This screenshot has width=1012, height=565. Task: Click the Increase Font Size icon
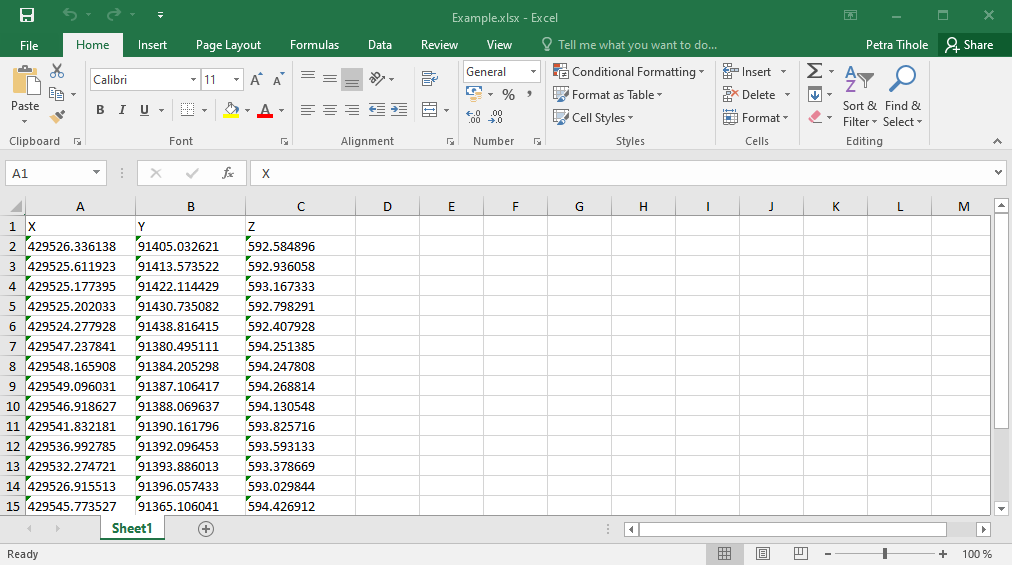pyautogui.click(x=256, y=80)
